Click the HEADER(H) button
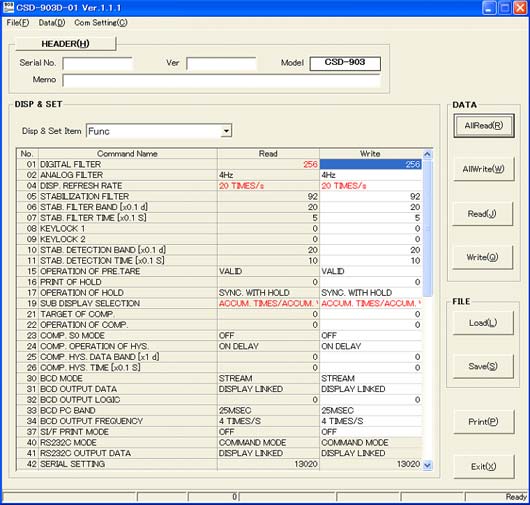 (x=65, y=44)
